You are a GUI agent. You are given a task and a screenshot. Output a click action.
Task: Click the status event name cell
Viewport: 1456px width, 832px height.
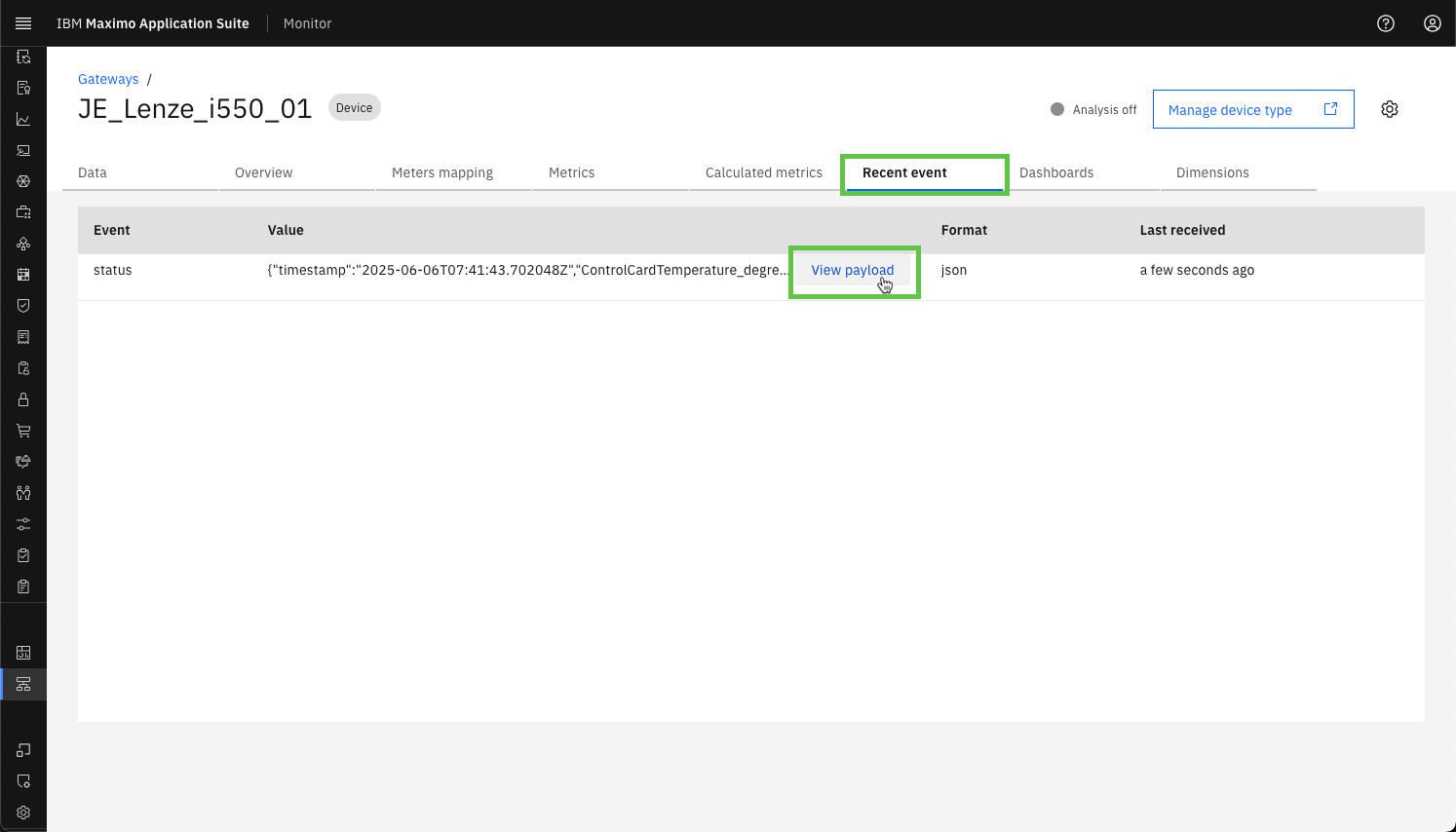point(113,270)
